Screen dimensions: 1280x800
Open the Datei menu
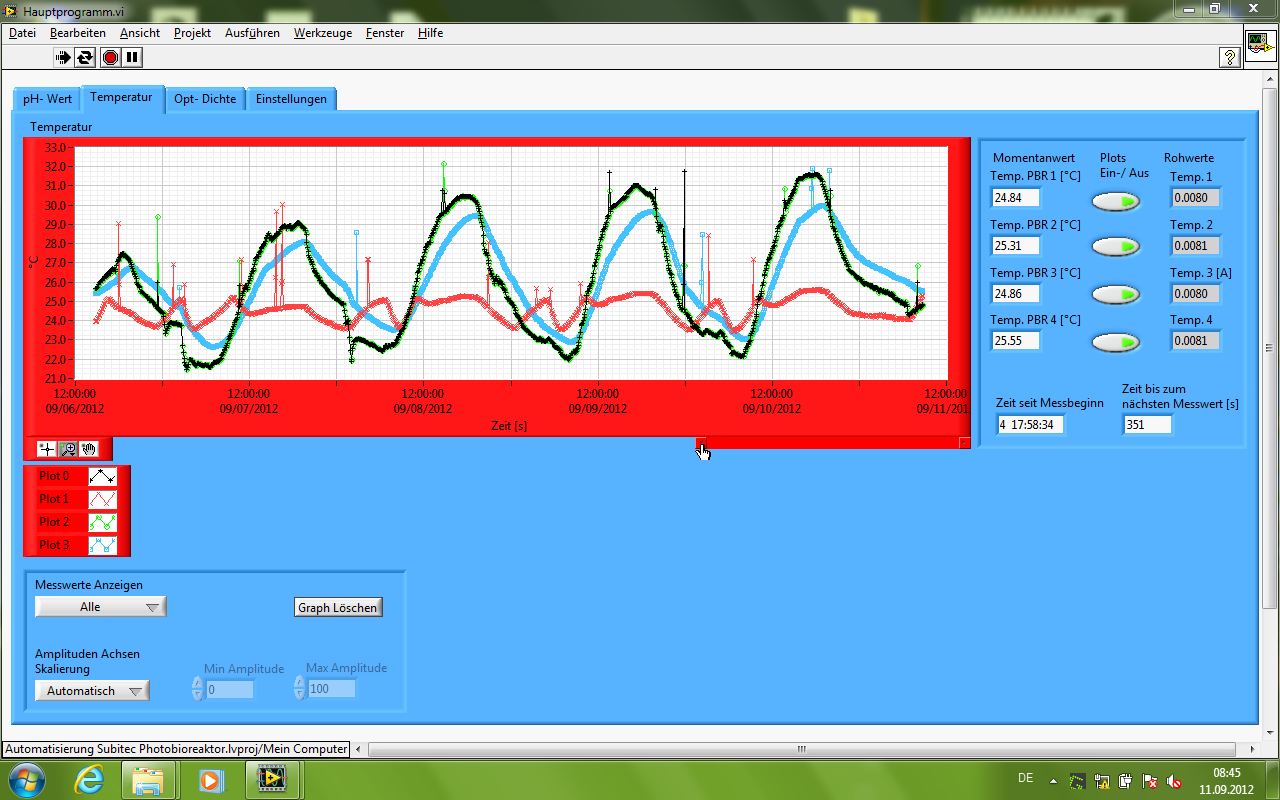click(x=22, y=33)
